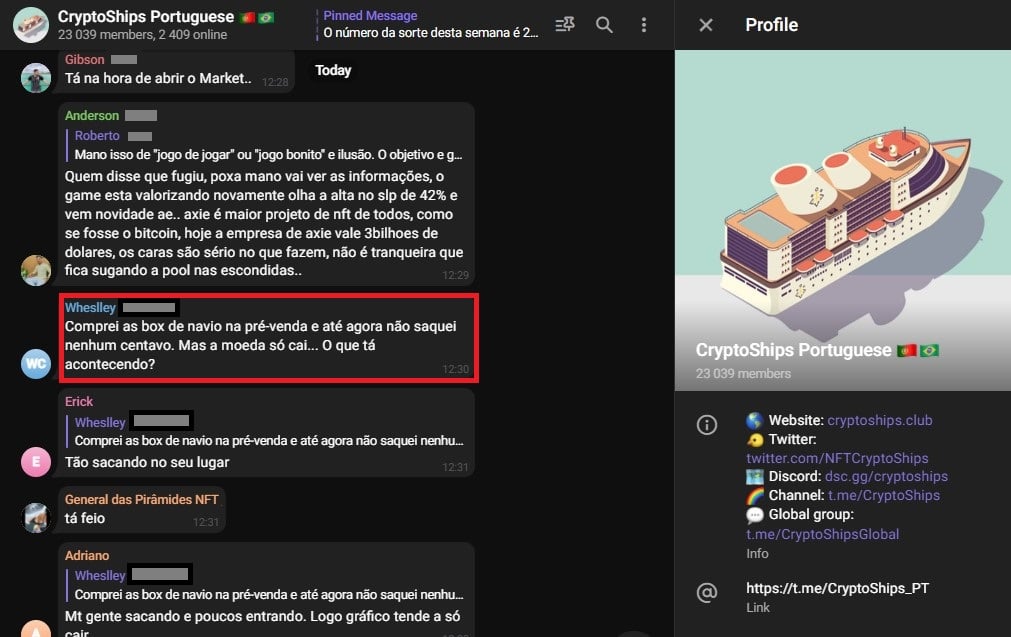The width and height of the screenshot is (1011, 637).
Task: Click the Gibson sender name
Action: tap(84, 59)
